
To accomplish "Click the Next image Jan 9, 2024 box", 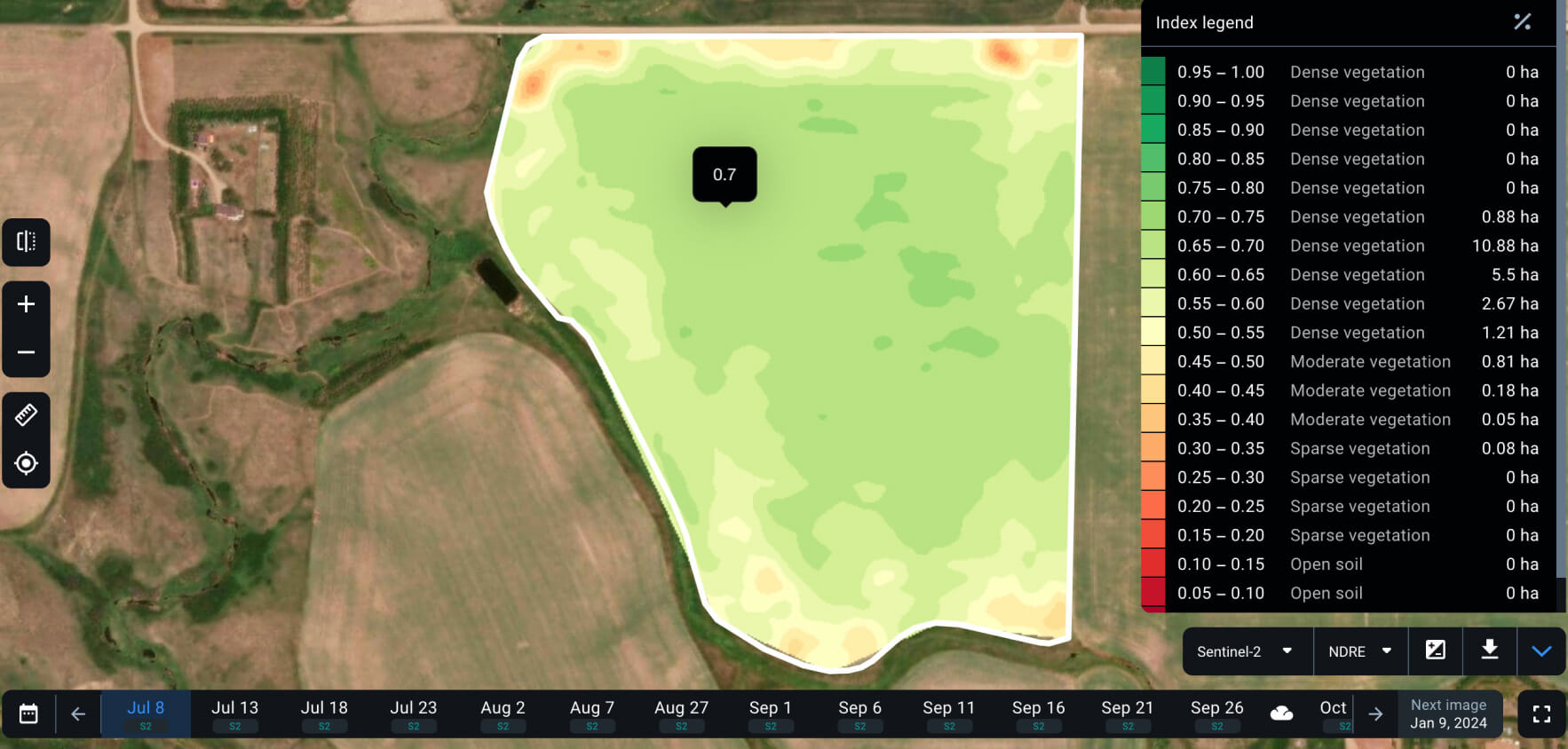I will tap(1449, 714).
